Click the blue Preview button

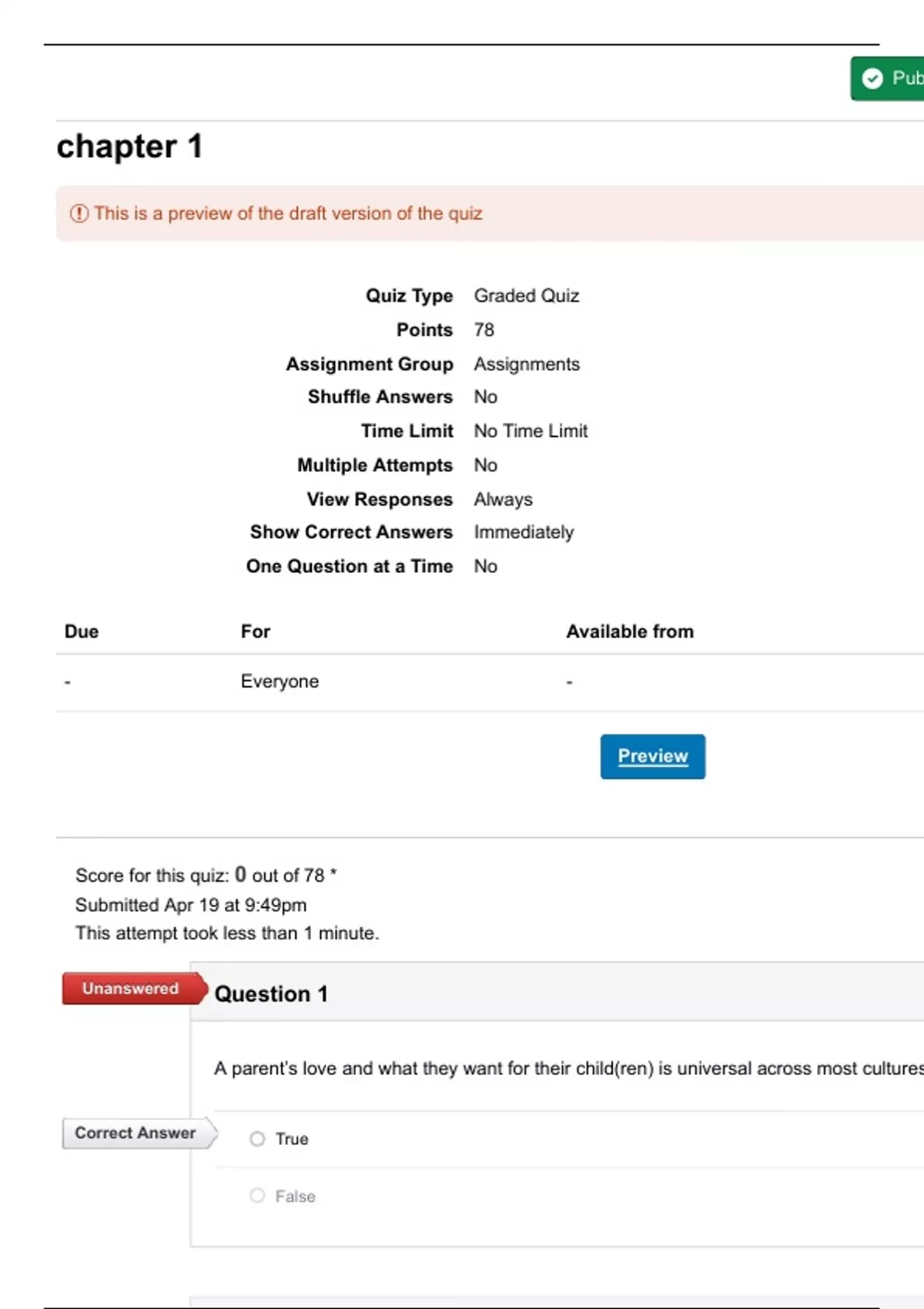[652, 756]
